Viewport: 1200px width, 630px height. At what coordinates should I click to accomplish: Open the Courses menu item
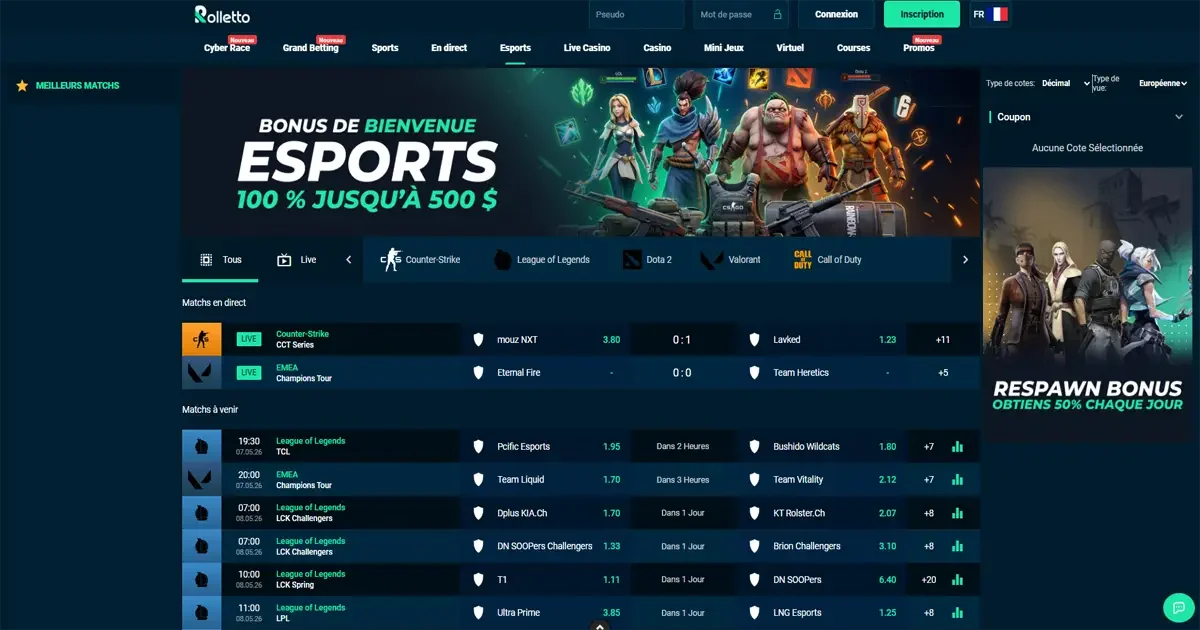pos(853,48)
